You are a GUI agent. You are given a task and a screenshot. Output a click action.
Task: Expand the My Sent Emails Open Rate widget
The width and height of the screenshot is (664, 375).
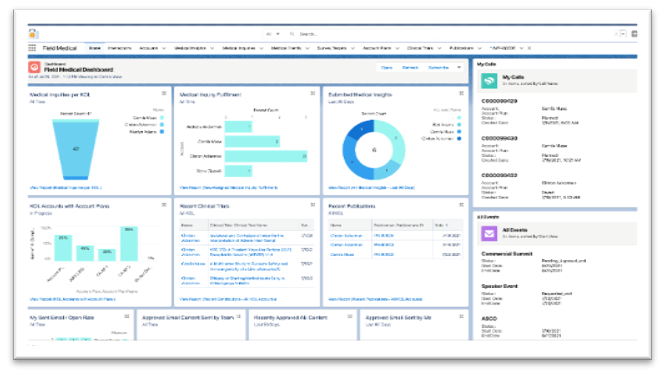click(127, 316)
